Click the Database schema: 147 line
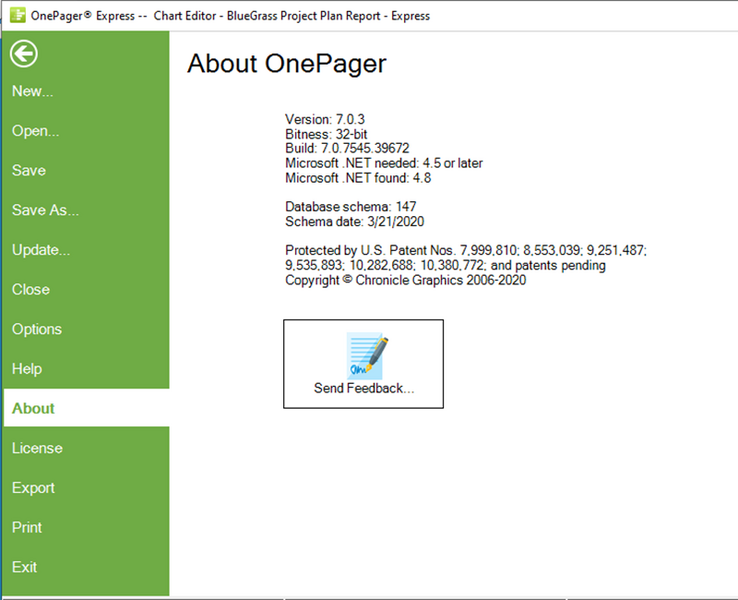The width and height of the screenshot is (738, 600). 351,207
